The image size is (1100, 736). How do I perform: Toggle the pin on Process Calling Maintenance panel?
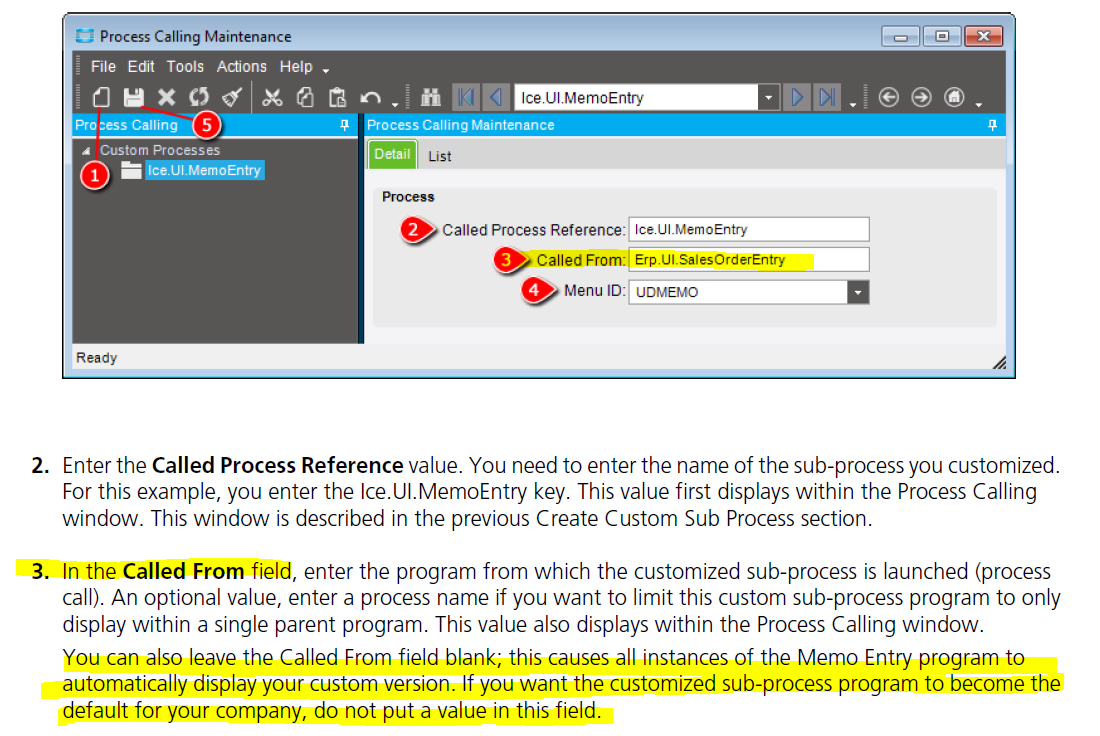click(992, 125)
